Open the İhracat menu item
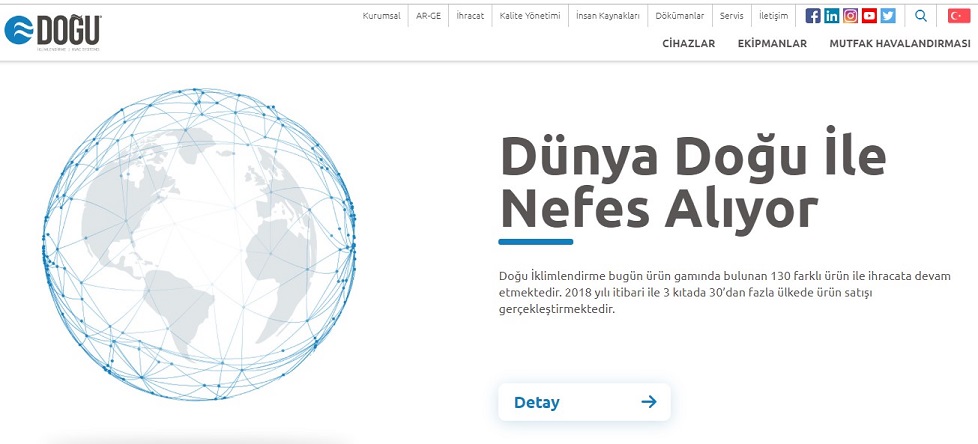978x444 pixels. 470,16
